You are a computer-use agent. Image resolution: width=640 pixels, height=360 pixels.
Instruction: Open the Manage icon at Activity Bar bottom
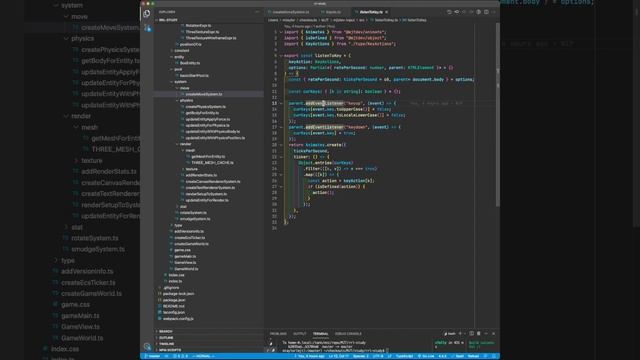tap(147, 347)
